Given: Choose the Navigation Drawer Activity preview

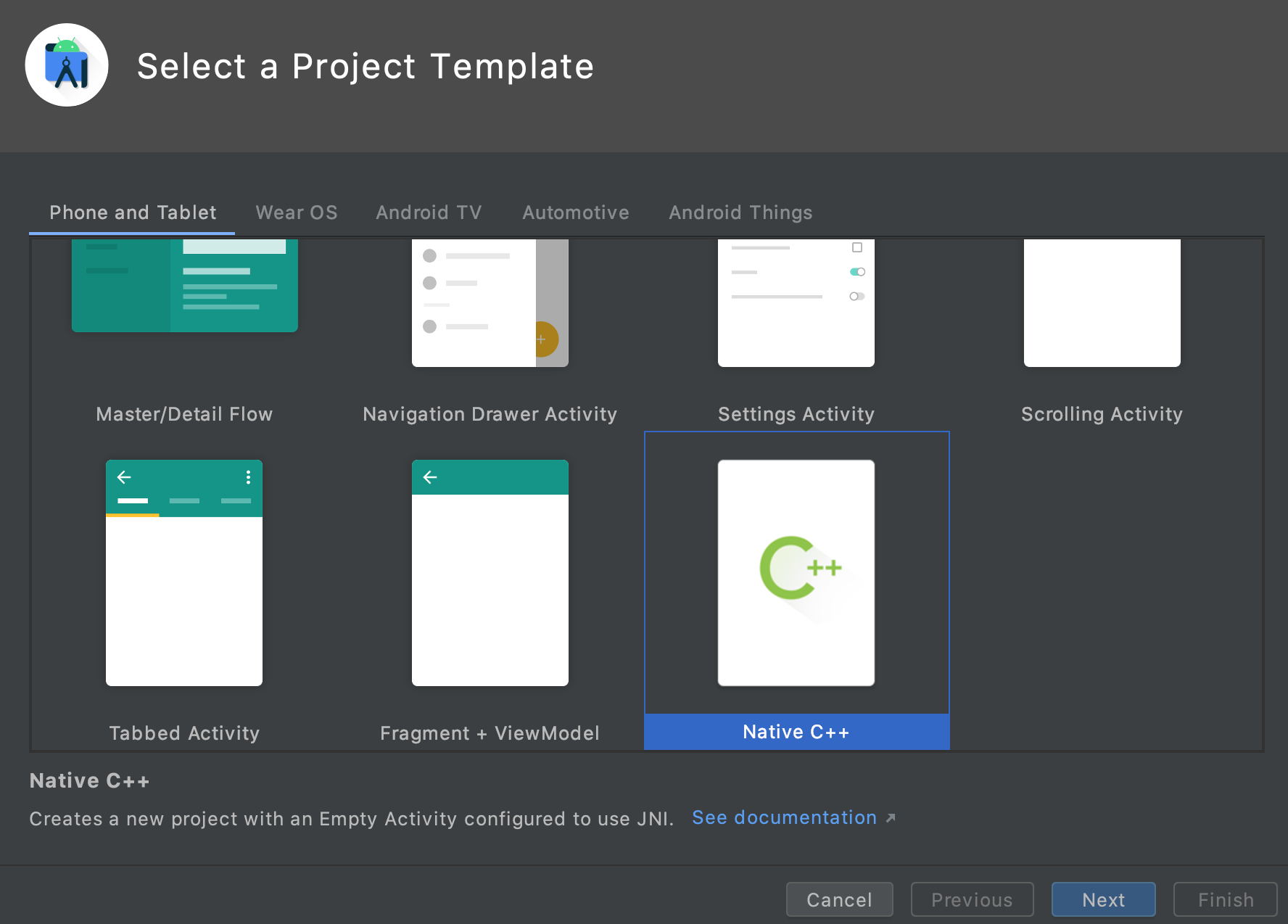Looking at the screenshot, I should (490, 302).
